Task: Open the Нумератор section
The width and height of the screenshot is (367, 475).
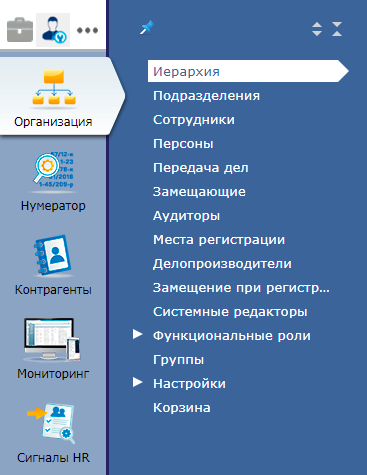Action: point(53,182)
